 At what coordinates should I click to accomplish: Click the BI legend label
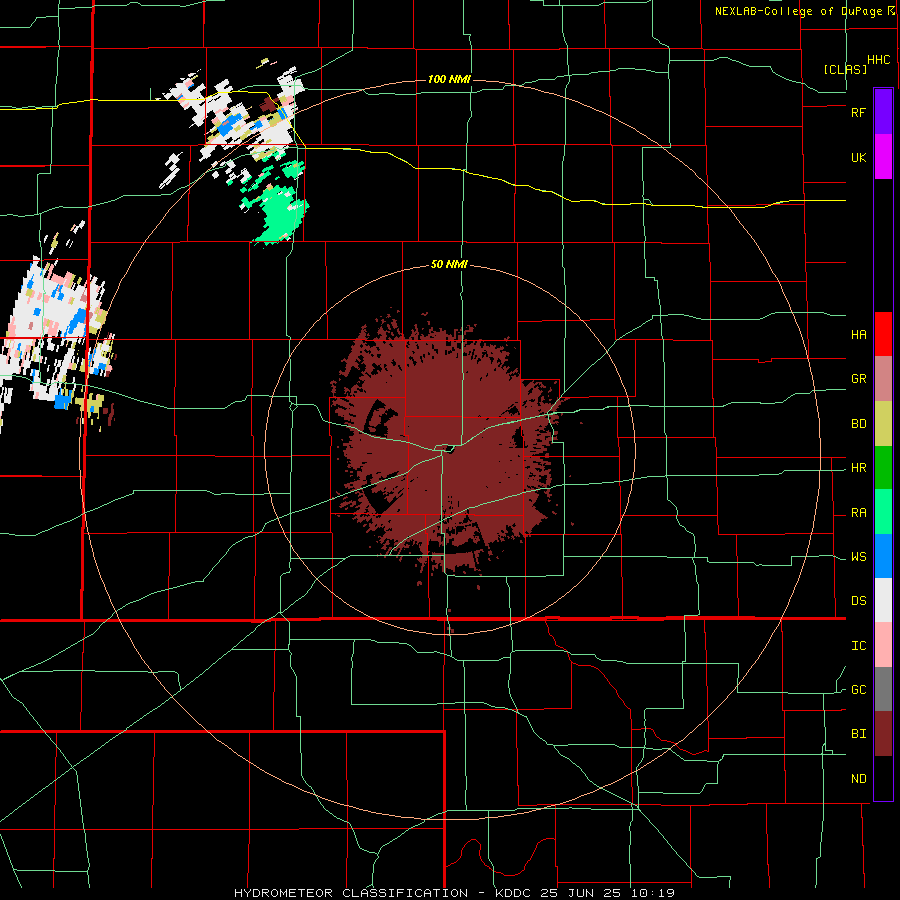click(858, 734)
